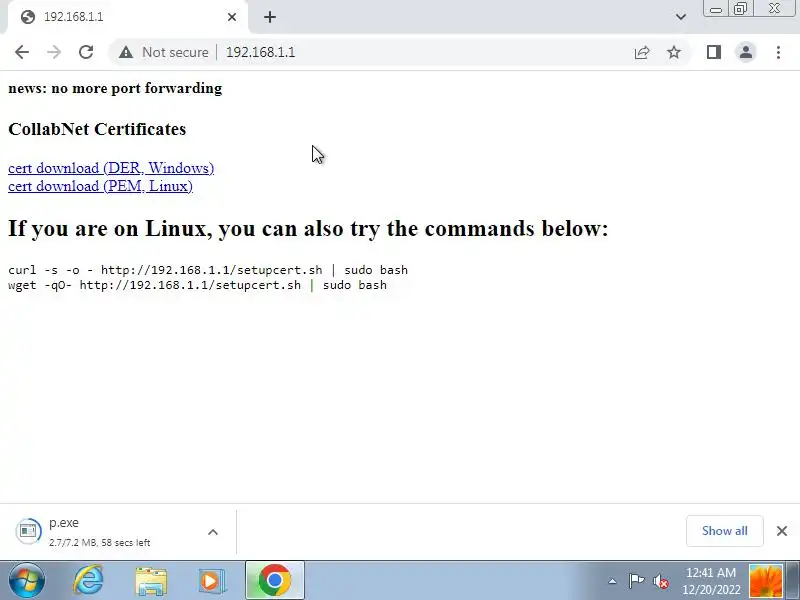Open a new tab with plus button
800x600 pixels.
pyautogui.click(x=270, y=17)
